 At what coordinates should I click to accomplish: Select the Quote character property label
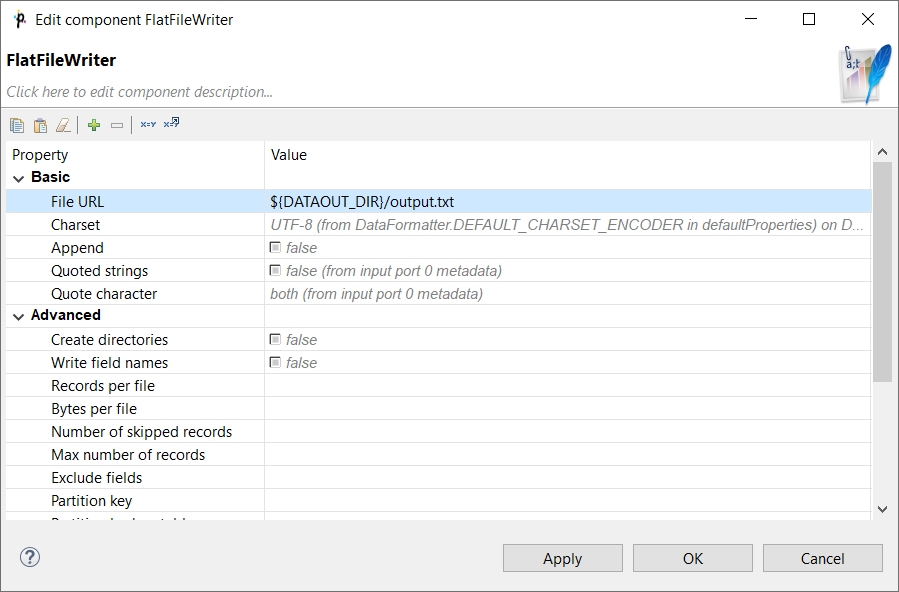coord(104,293)
